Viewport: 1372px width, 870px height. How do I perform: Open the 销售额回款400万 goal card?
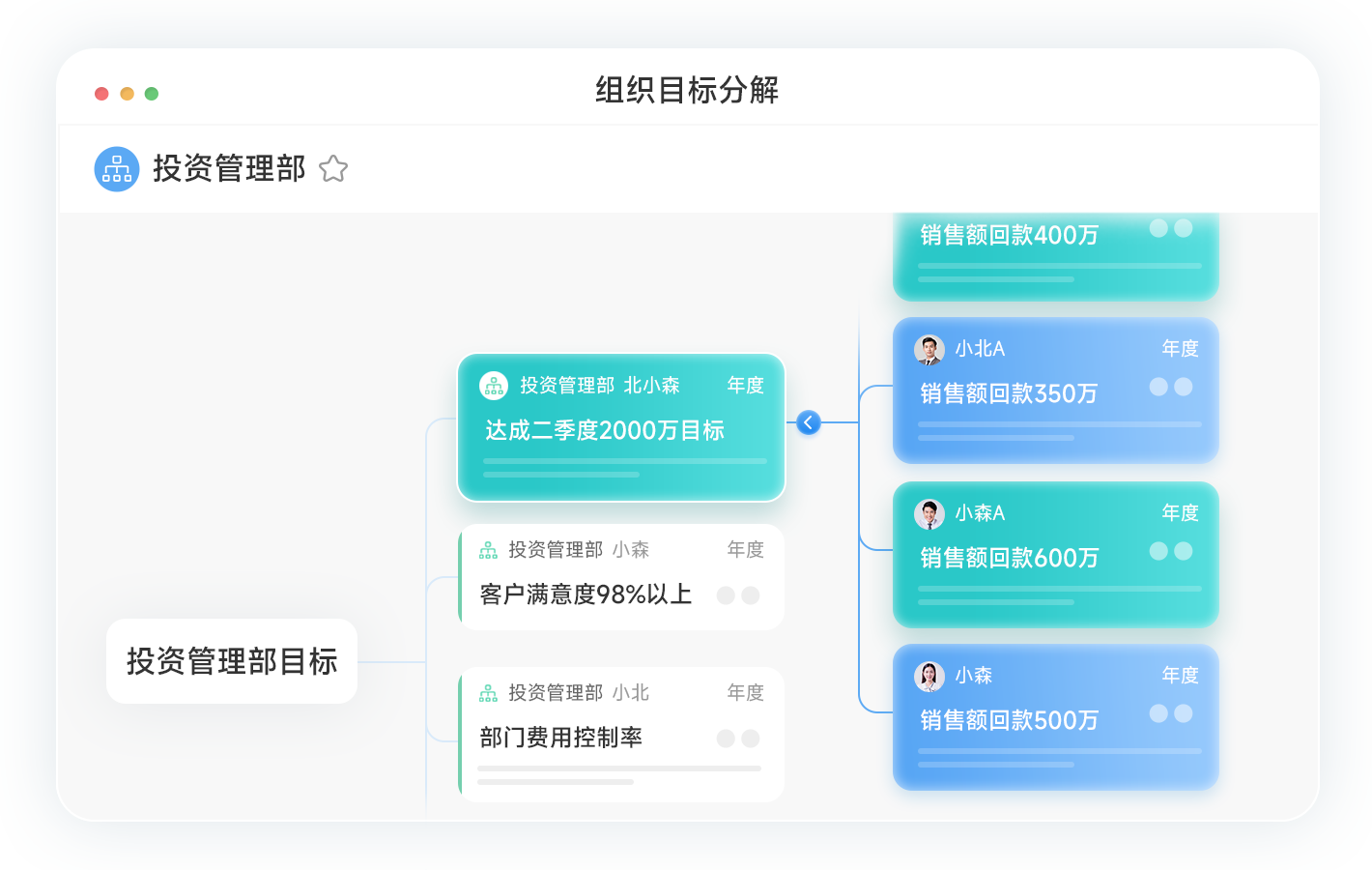tap(1010, 236)
